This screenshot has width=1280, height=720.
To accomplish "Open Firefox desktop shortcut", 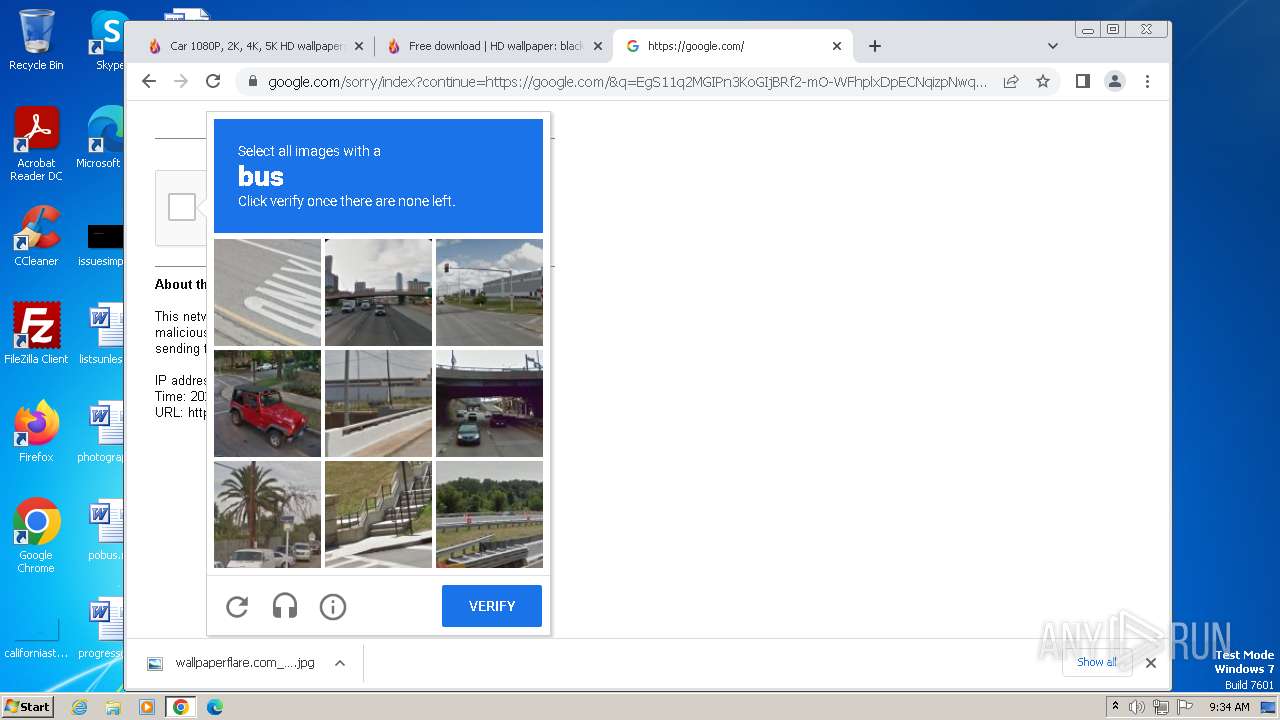I will pos(36,431).
